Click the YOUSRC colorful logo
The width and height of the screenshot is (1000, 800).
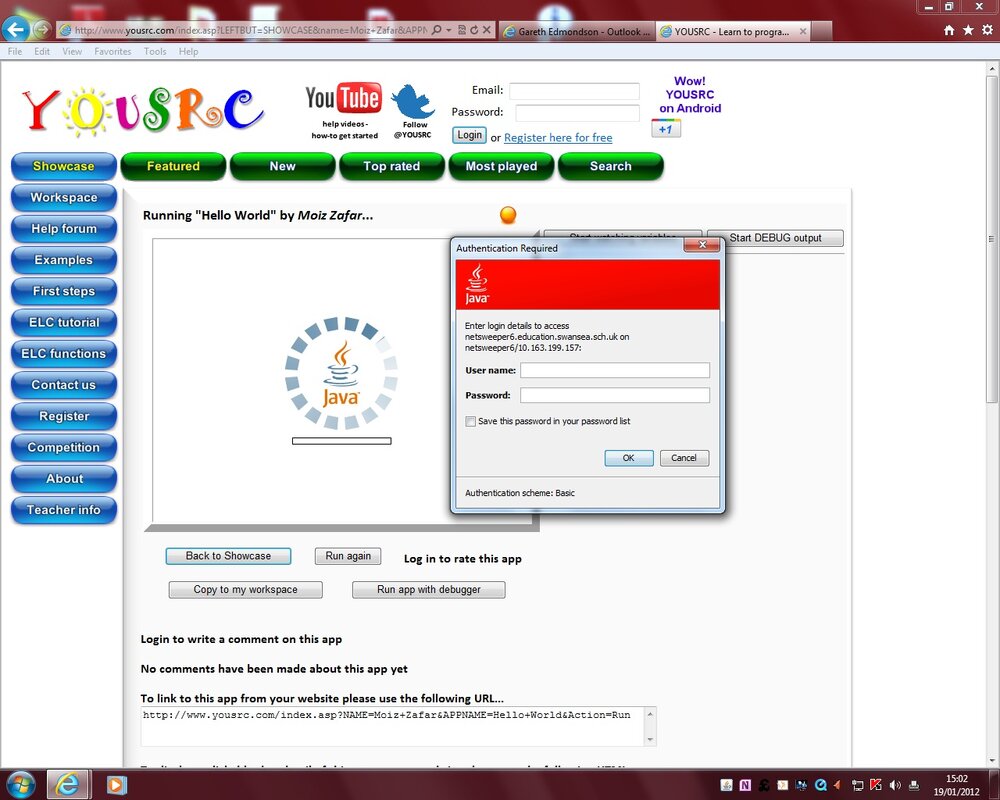pos(143,111)
